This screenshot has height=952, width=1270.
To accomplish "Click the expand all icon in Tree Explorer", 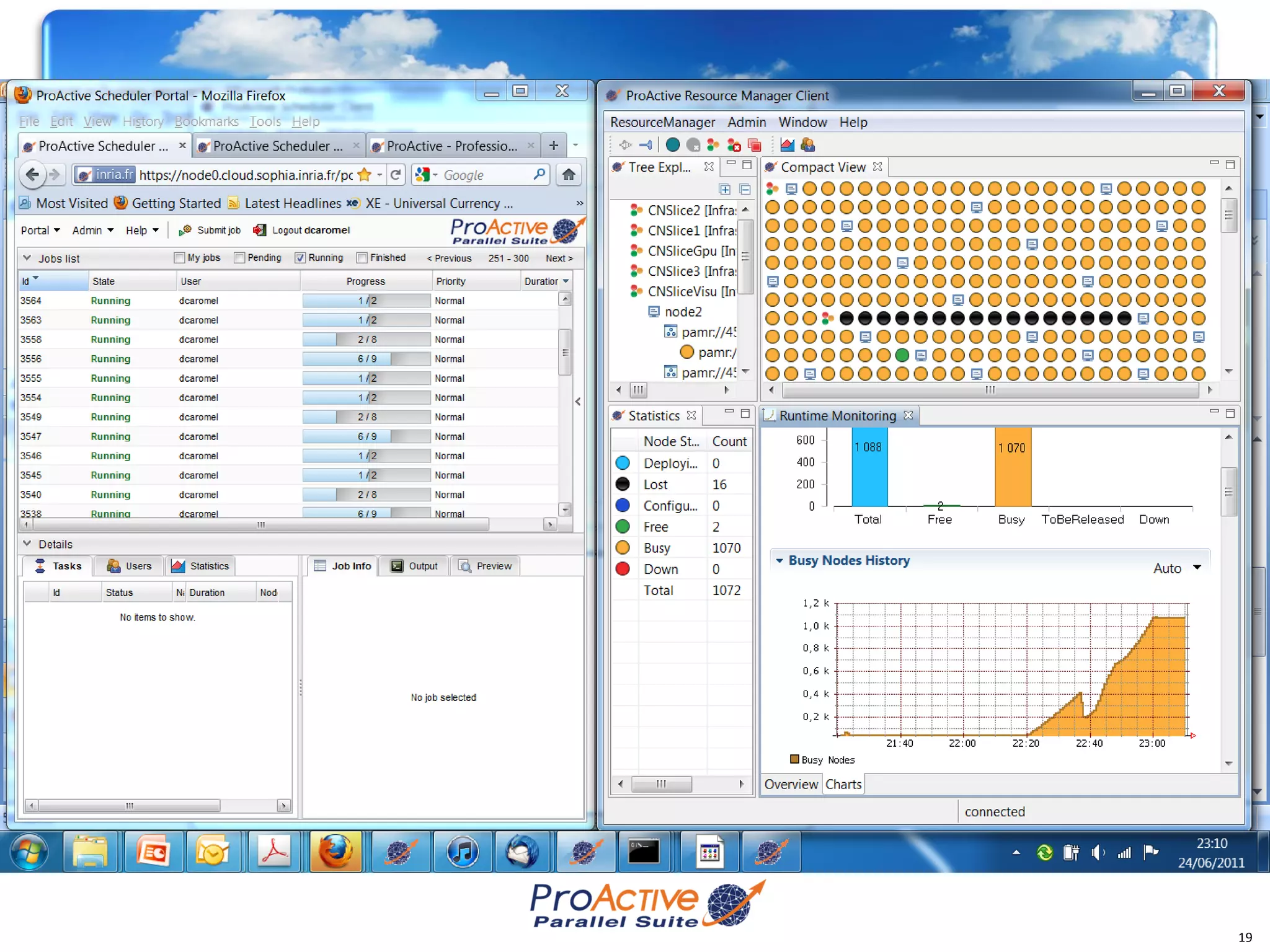I will (x=724, y=189).
